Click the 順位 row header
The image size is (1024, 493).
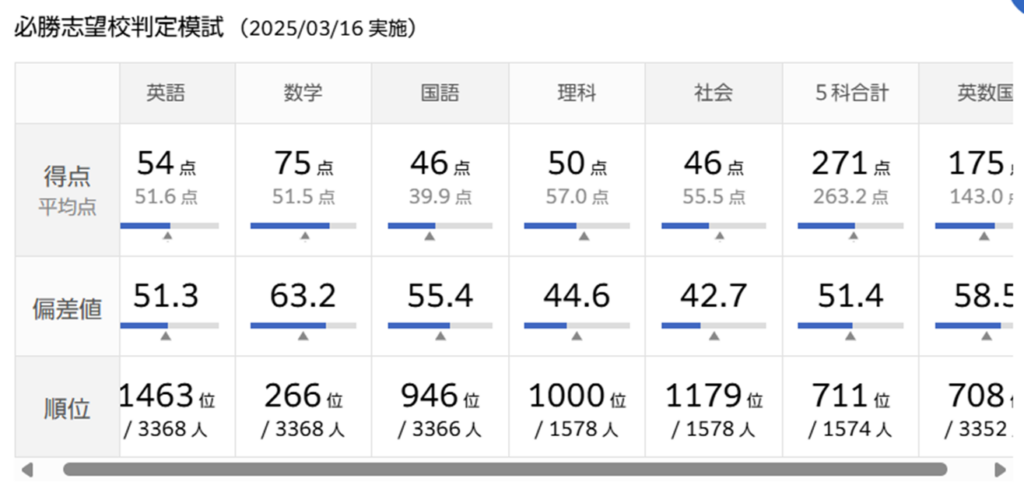pos(67,407)
